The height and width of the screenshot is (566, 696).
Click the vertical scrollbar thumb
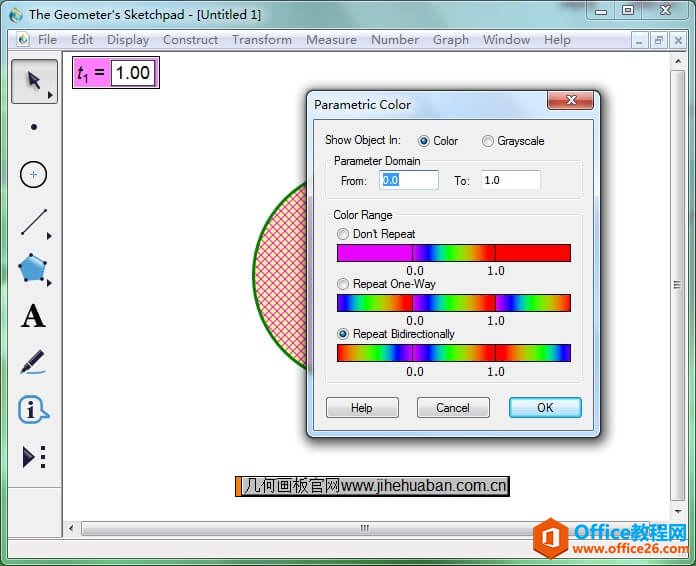point(678,285)
